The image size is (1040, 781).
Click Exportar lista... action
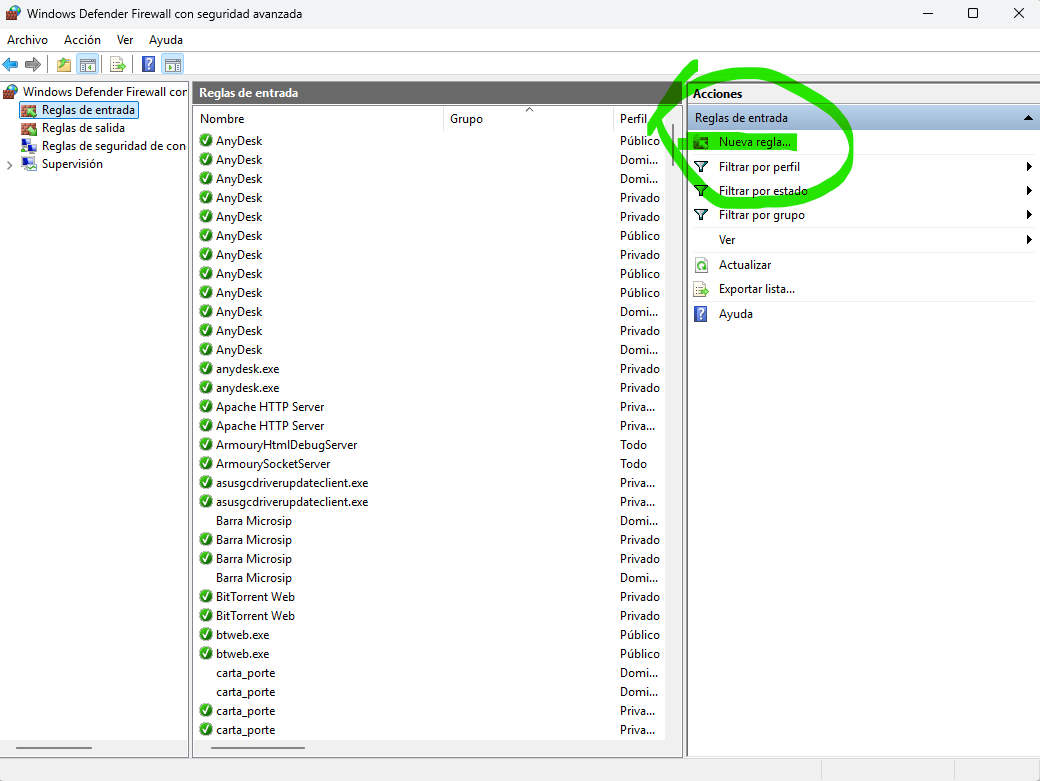pos(757,289)
